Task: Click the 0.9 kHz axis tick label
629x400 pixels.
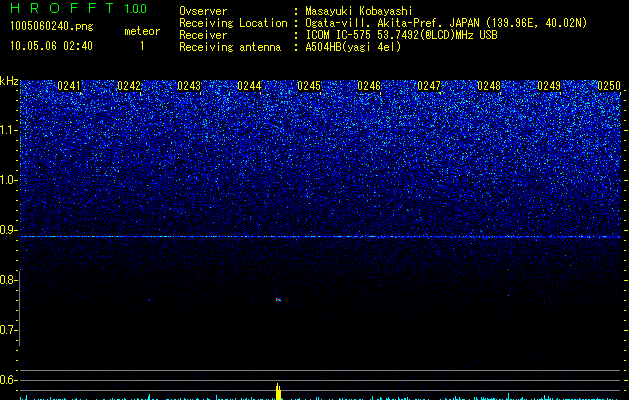Action: (x=8, y=230)
